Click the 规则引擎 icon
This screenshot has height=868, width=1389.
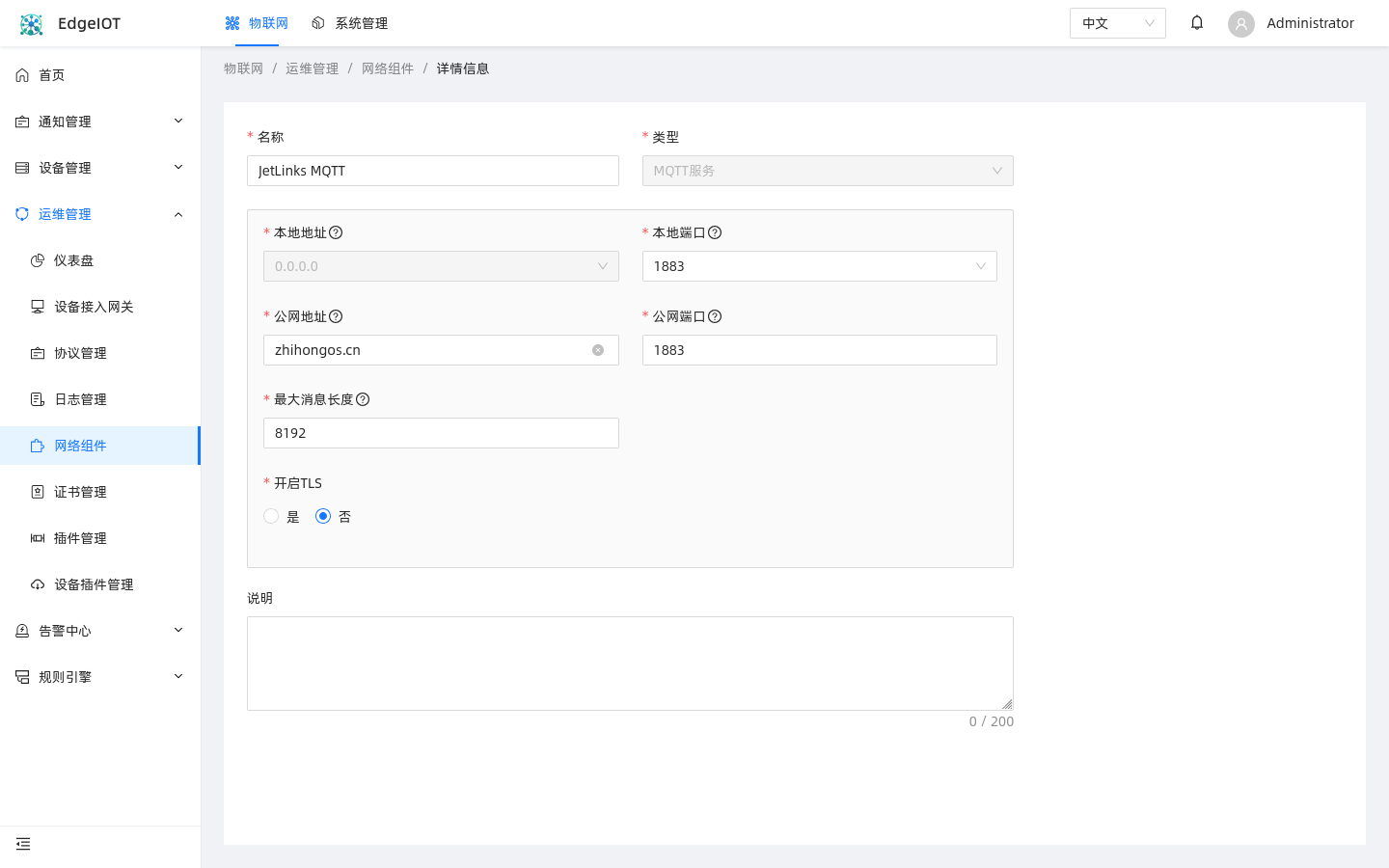(22, 677)
